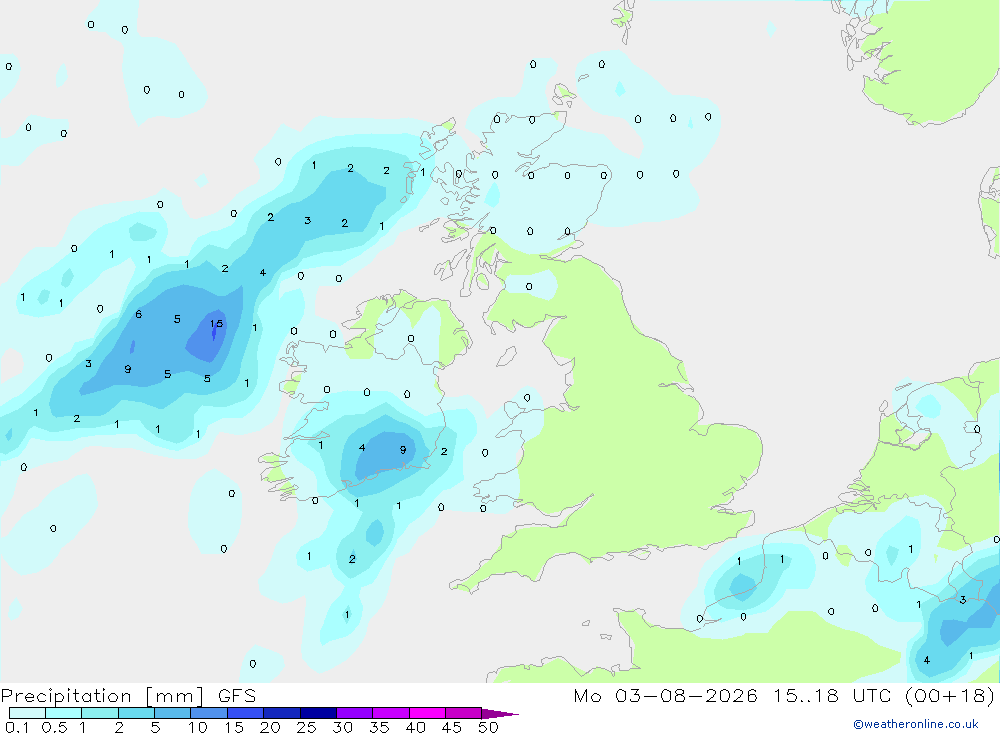Click the 40–45 mm magenta legend color box

pyautogui.click(x=427, y=713)
